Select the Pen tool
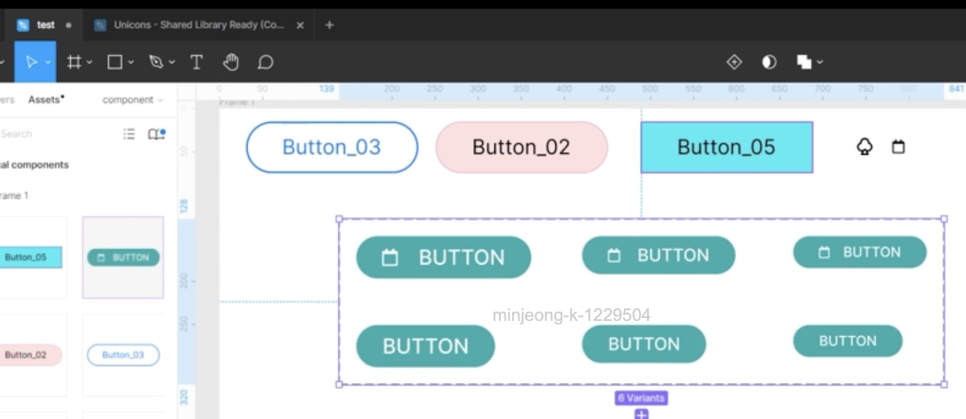This screenshot has height=419, width=966. pos(156,62)
